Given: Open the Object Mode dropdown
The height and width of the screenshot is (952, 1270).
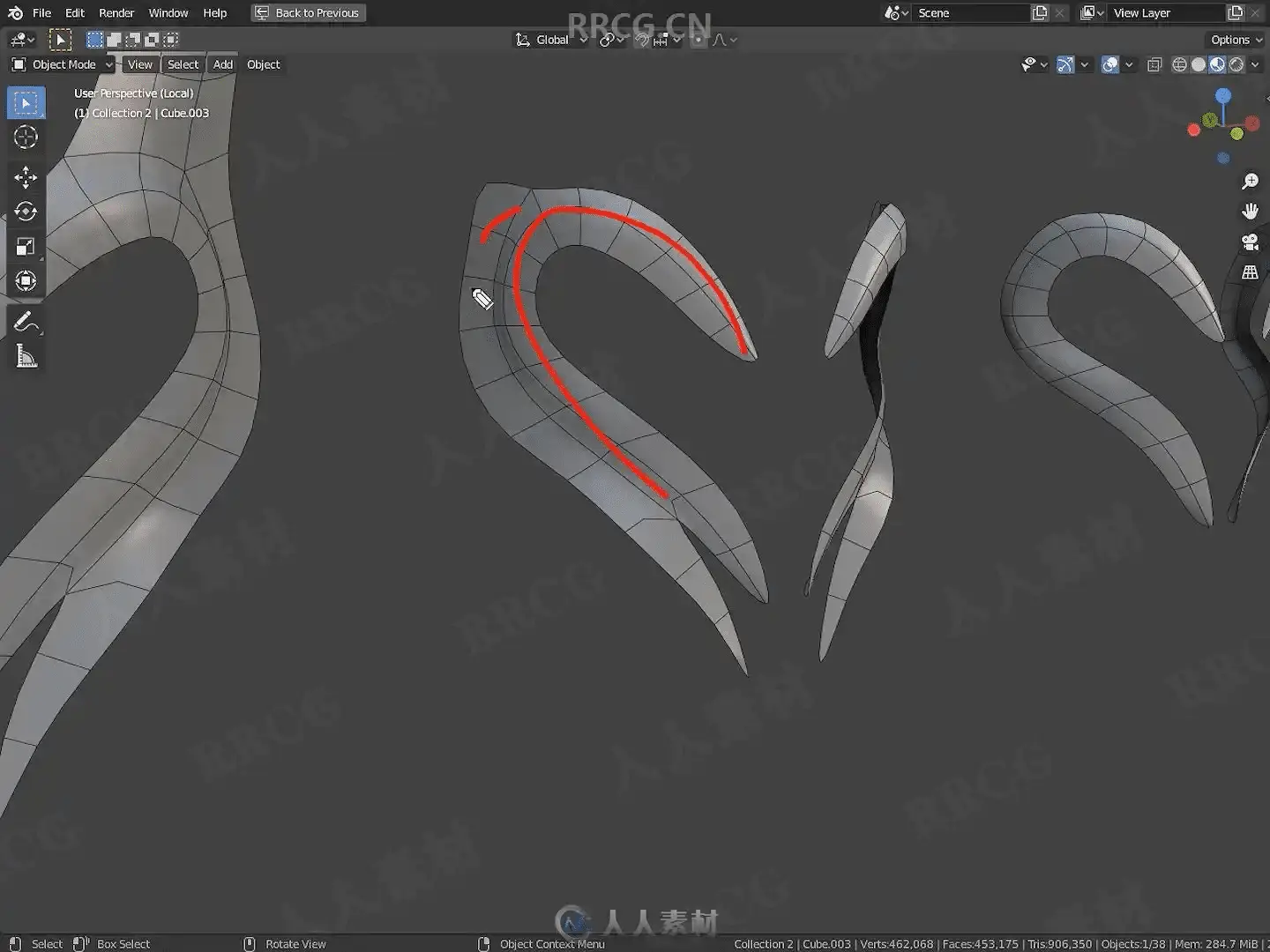Looking at the screenshot, I should point(62,64).
